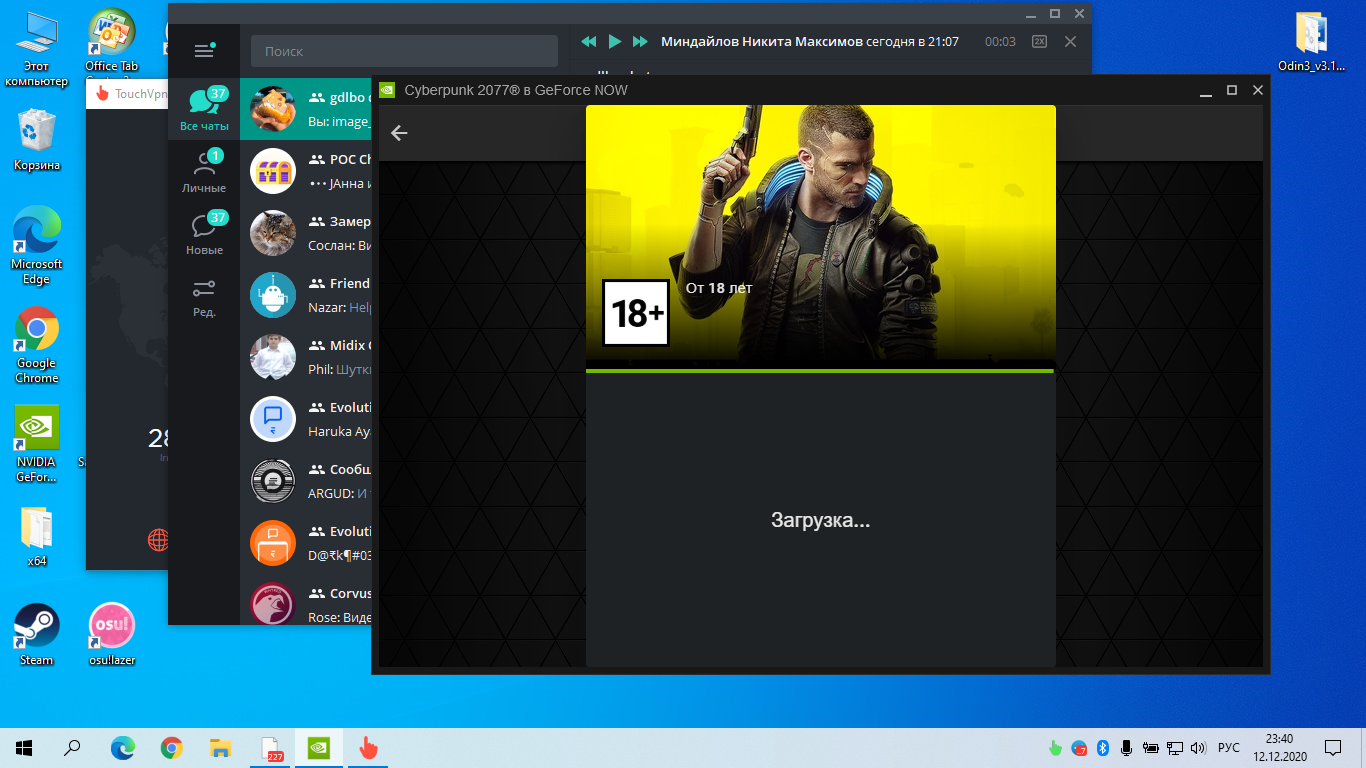Open the Odin3 folder on desktop
Screen dimensions: 1366x768
coord(1311,42)
